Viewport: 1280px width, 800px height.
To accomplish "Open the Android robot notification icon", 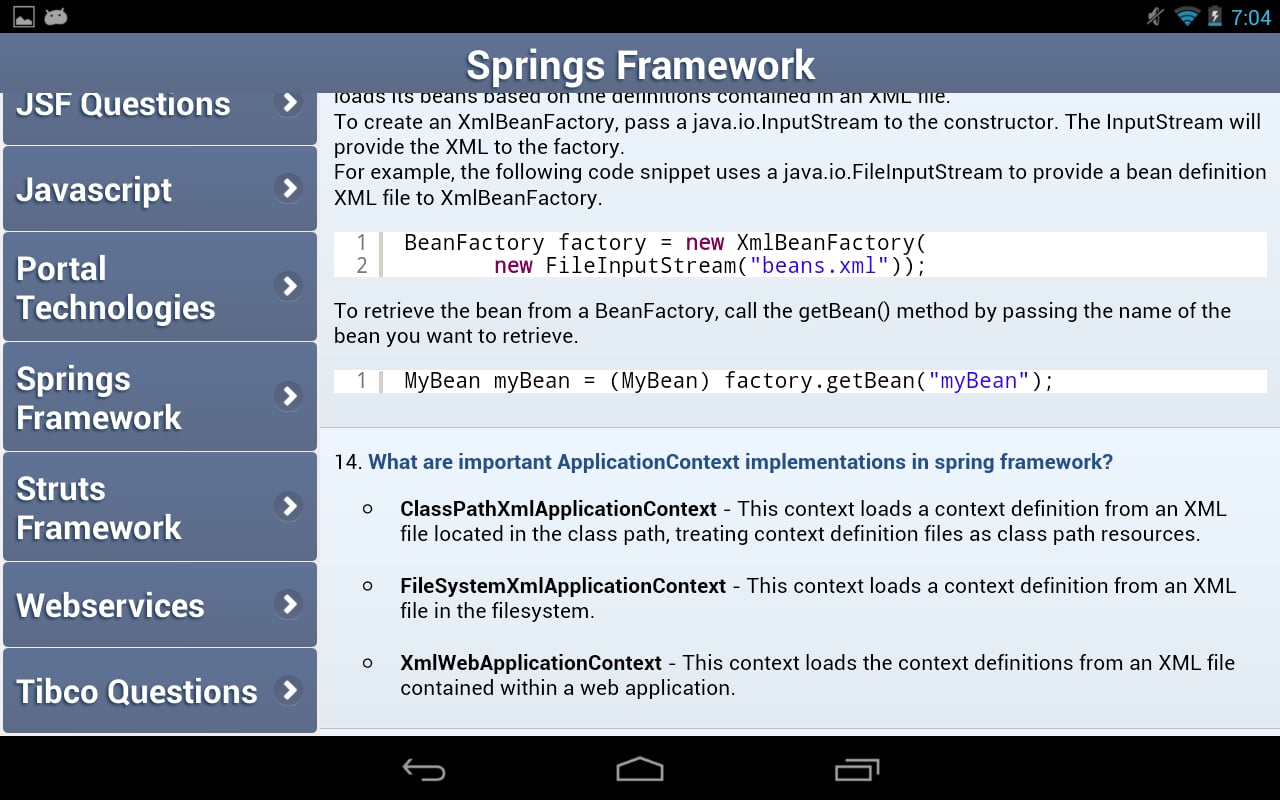I will (x=56, y=16).
